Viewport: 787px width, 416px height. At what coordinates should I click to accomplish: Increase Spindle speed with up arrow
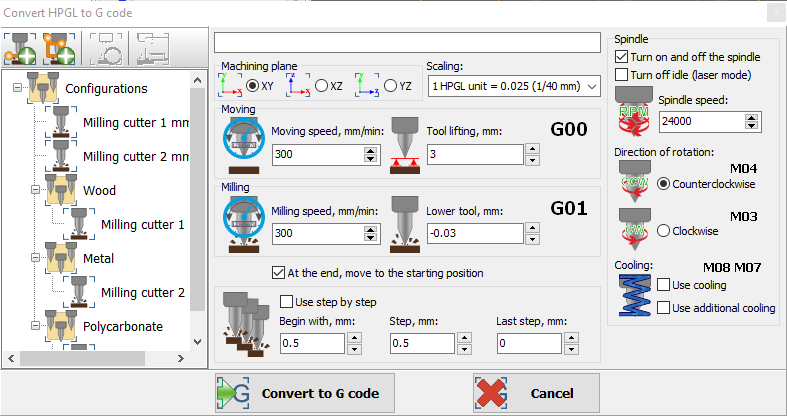[751, 118]
